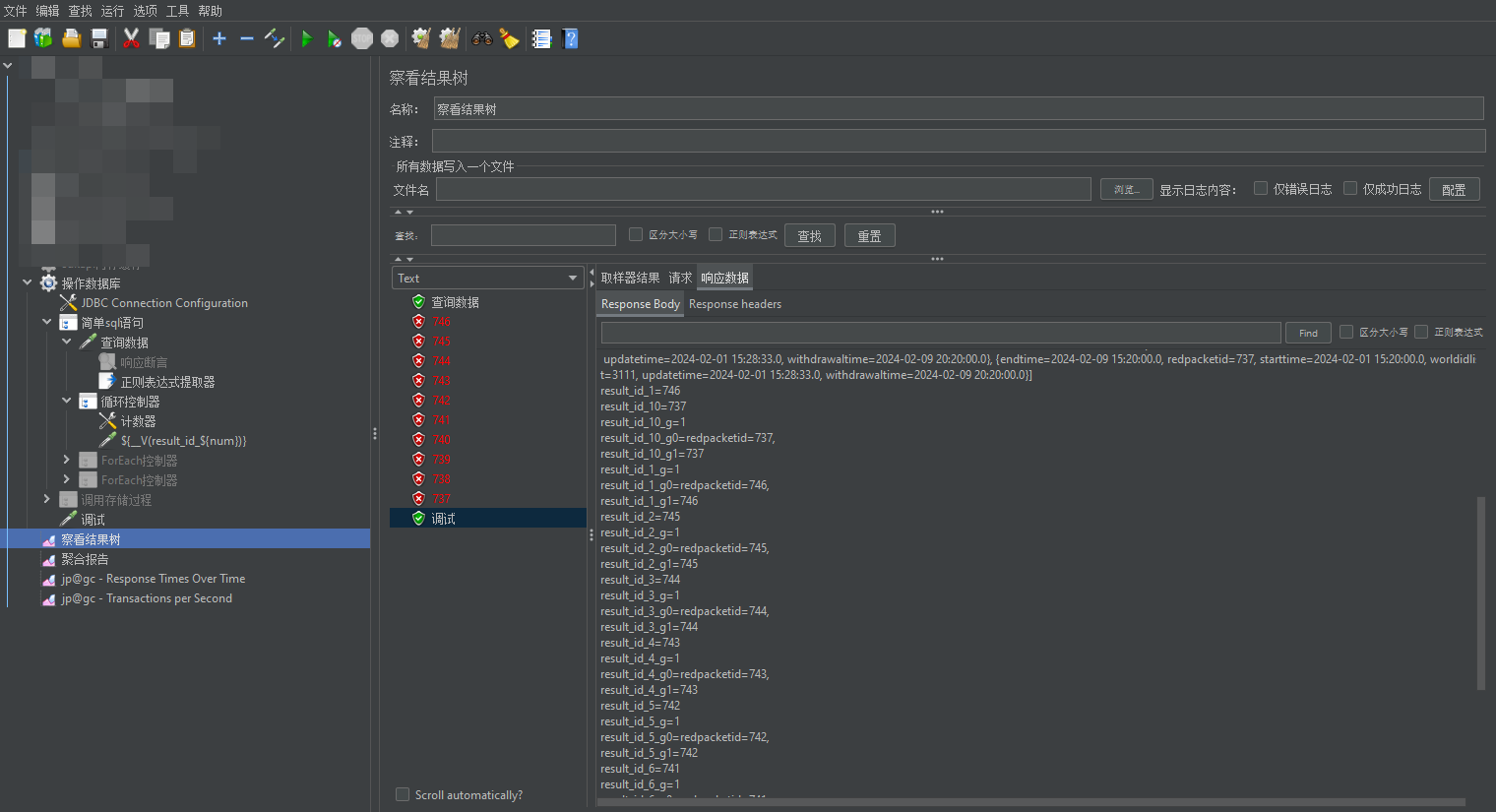Select jp@gc Transactions per Second node
This screenshot has width=1496, height=812.
pyautogui.click(x=147, y=598)
